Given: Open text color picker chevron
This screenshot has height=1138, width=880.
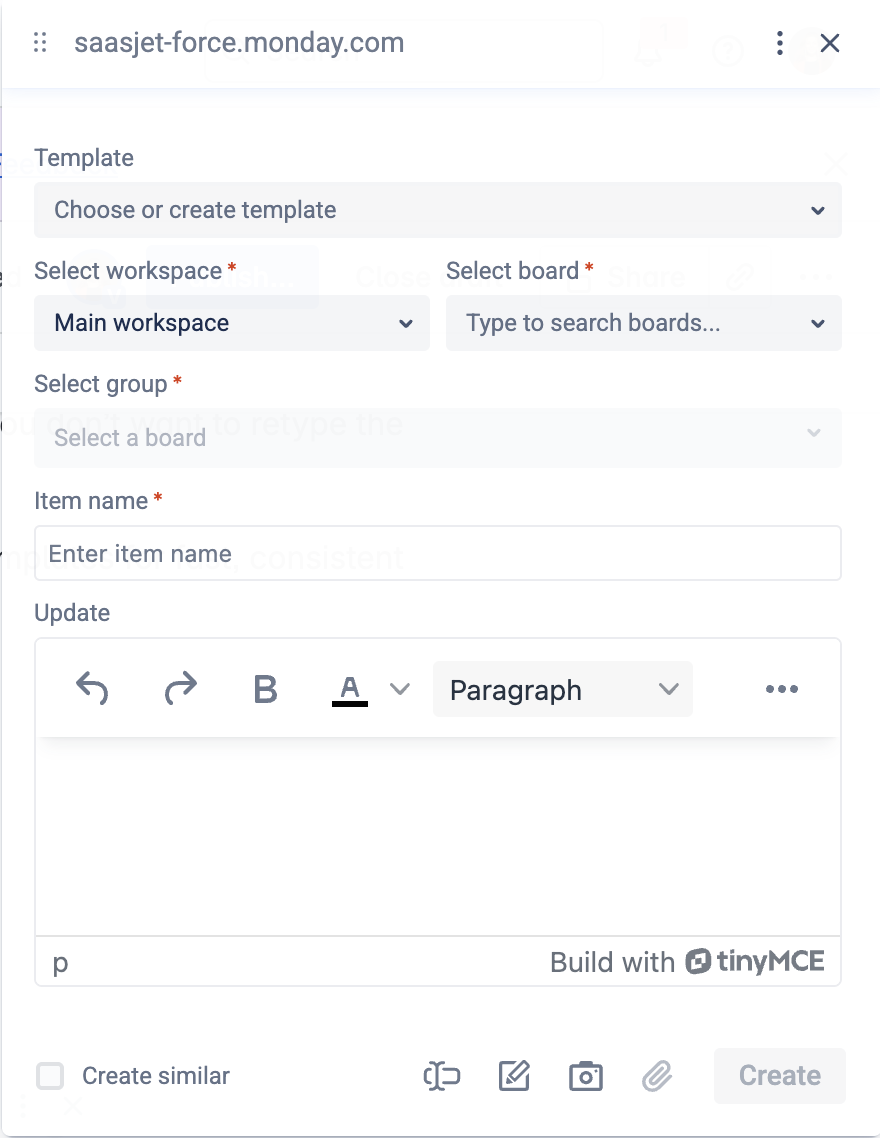Looking at the screenshot, I should (400, 689).
